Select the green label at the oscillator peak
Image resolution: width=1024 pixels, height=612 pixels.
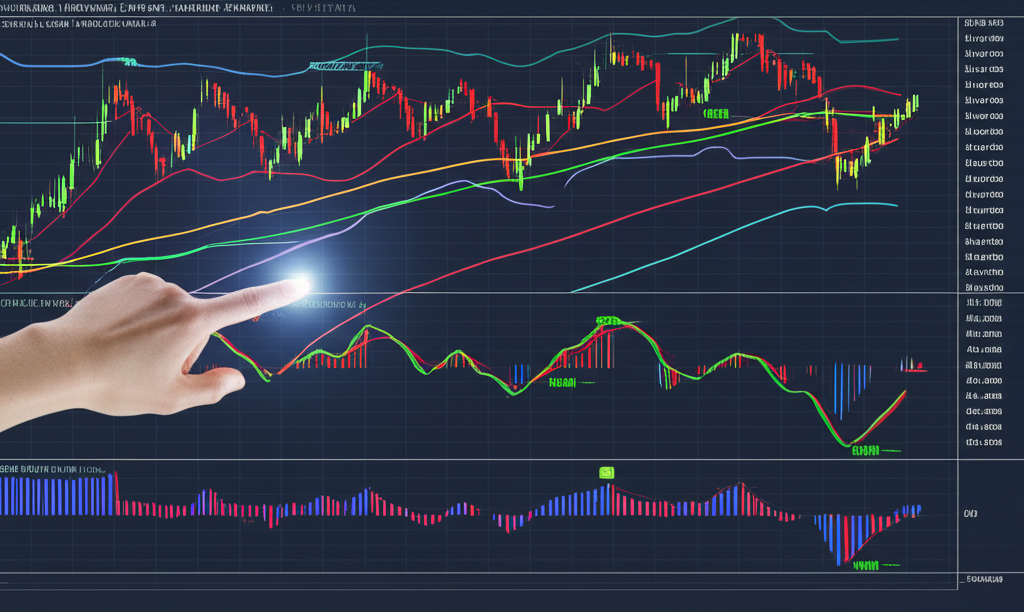pos(608,322)
